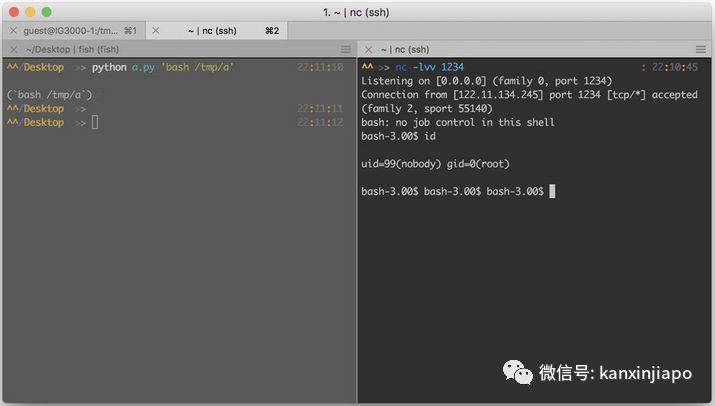Focus the right pane '~ | nc (ssh)' title
715x406 pixels.
(405, 49)
